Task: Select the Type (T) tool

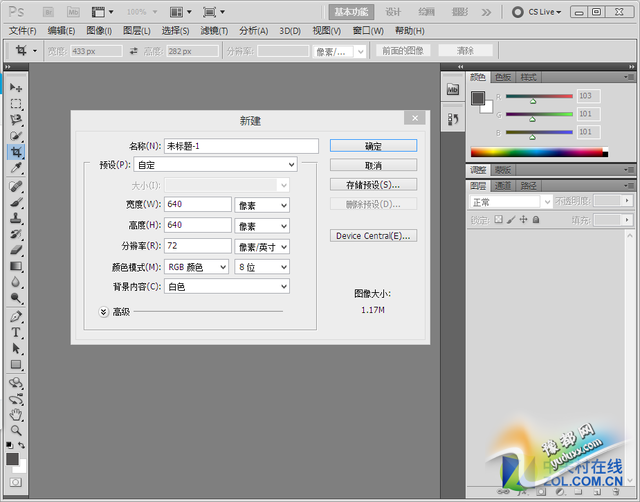Action: click(x=16, y=332)
